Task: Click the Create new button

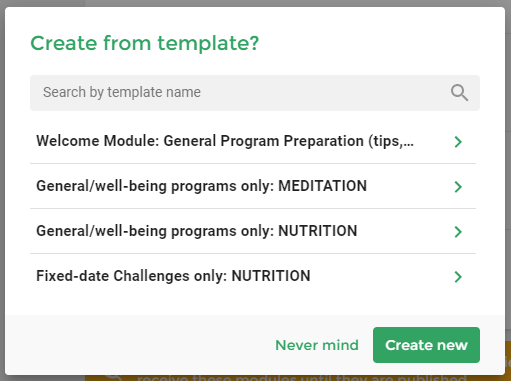Action: coord(426,345)
